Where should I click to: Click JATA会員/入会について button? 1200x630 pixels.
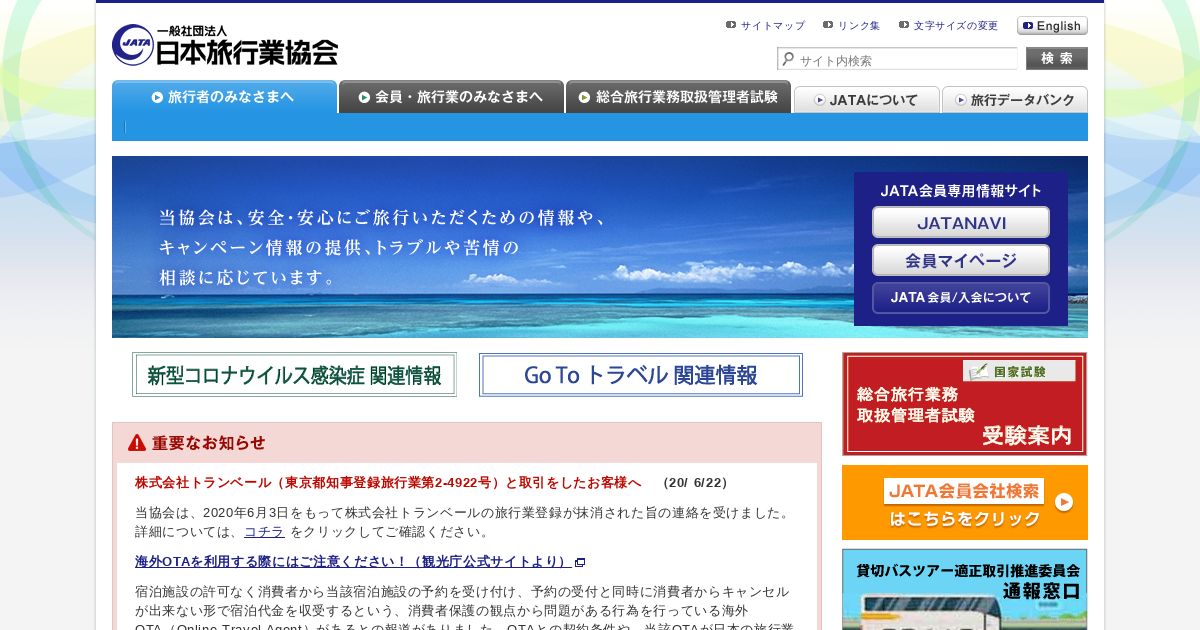coord(961,298)
